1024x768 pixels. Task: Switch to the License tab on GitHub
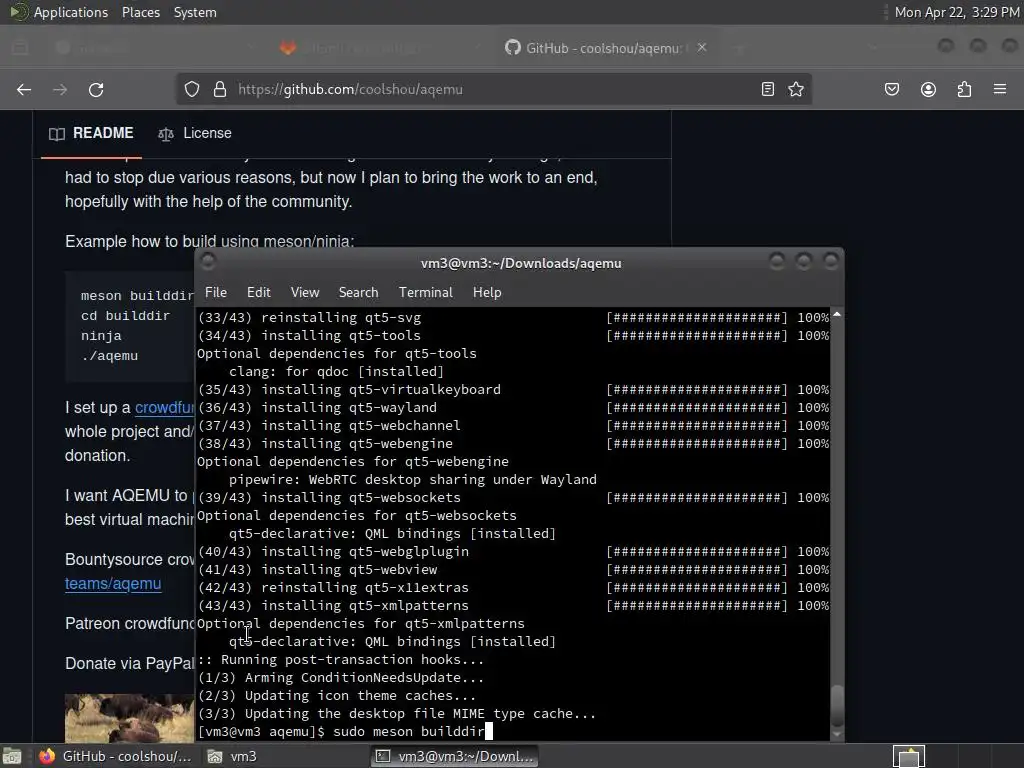coord(195,133)
